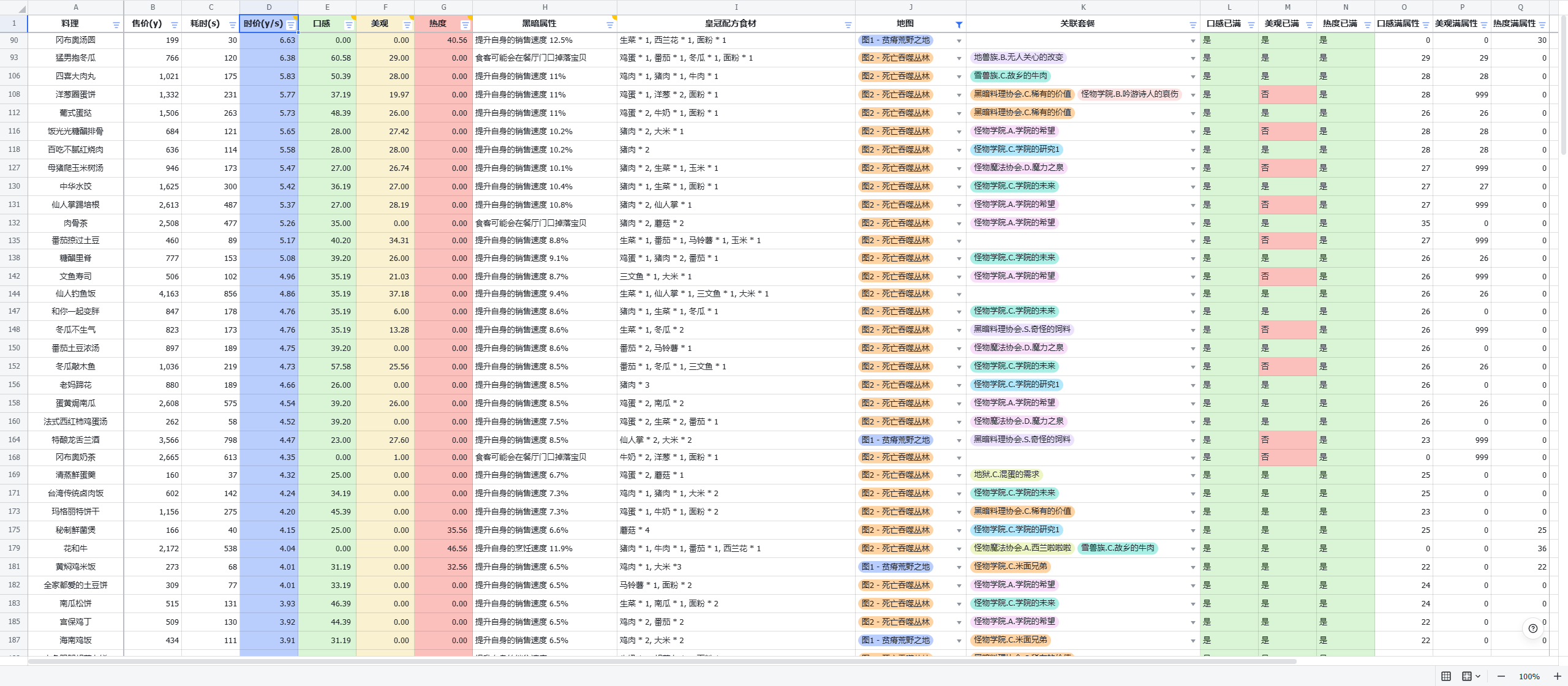The width and height of the screenshot is (1568, 686).
Task: Click the 地兽族.B.无人关心的改变 tag
Action: (x=1018, y=58)
